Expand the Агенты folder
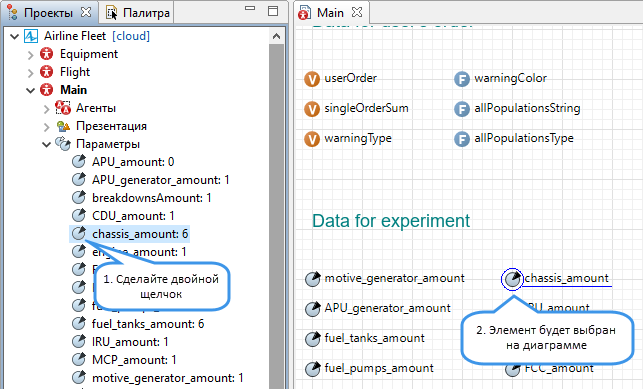 pos(46,109)
